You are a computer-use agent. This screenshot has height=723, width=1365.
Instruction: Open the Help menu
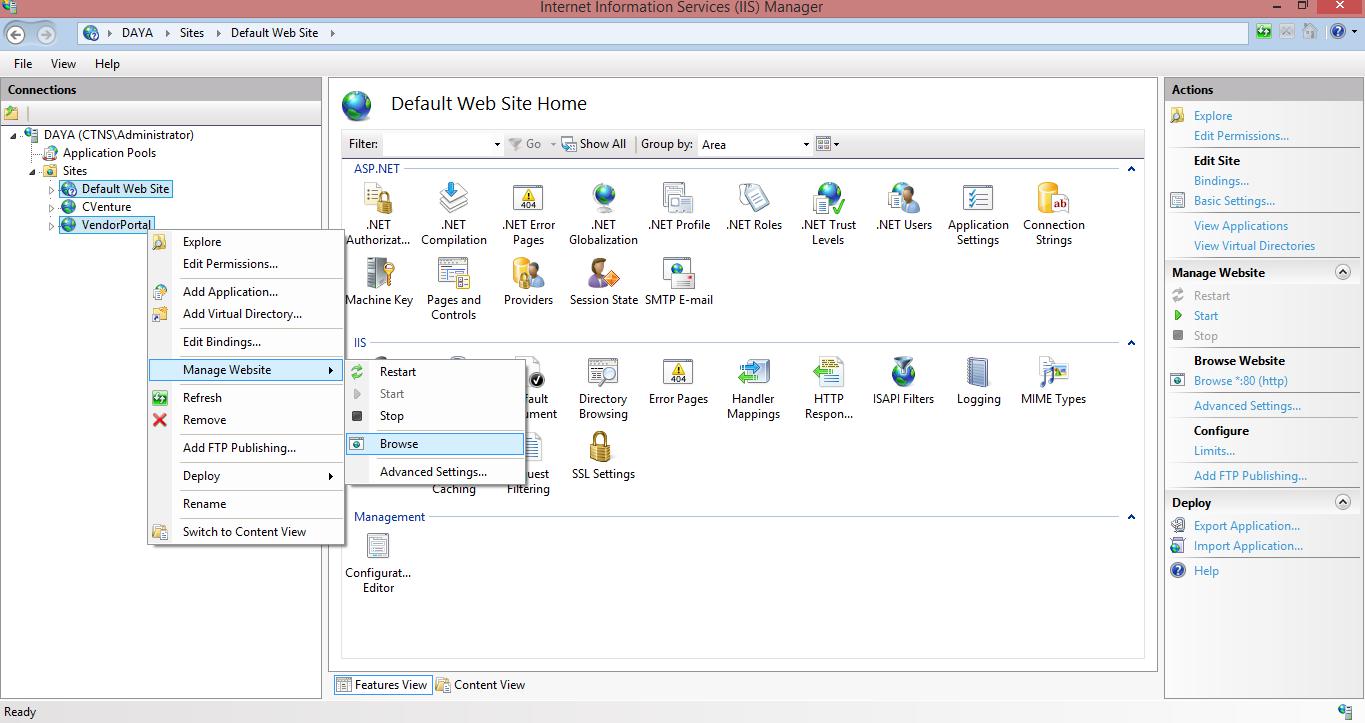(107, 63)
